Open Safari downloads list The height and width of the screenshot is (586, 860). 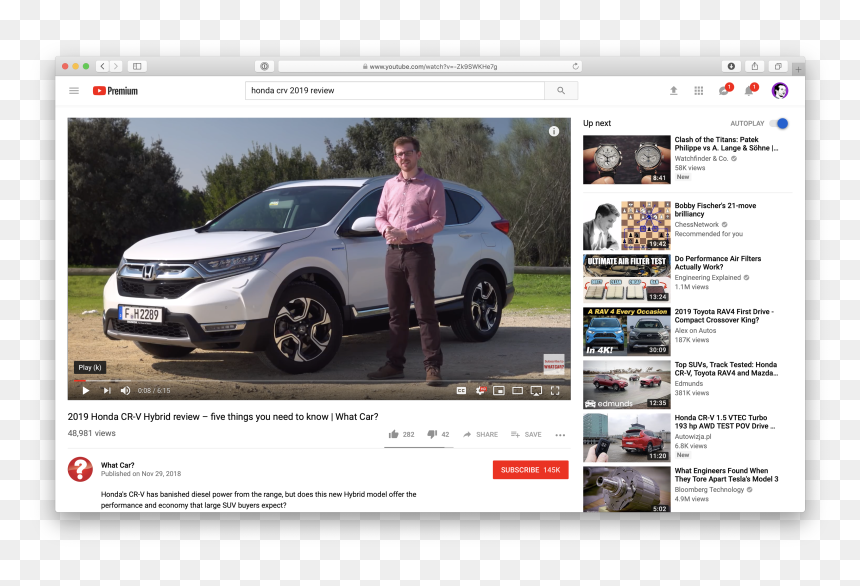(x=731, y=66)
